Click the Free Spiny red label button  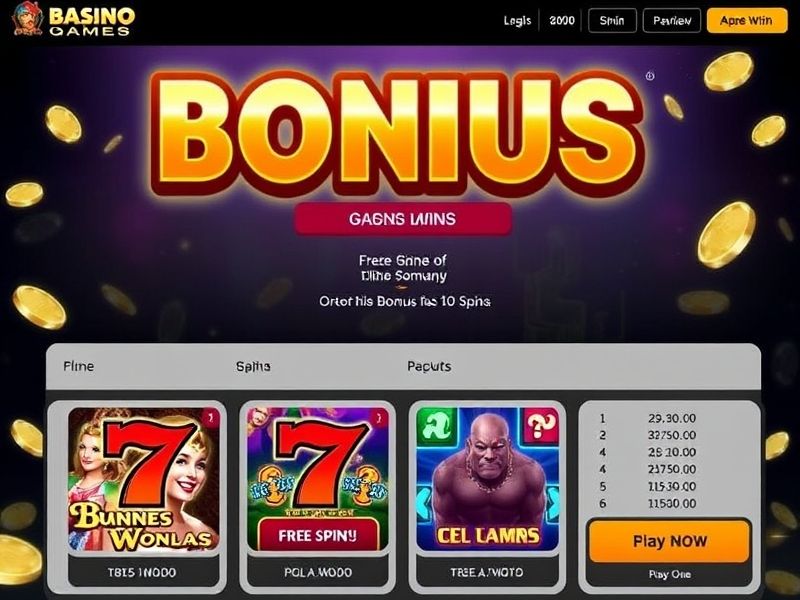pos(318,535)
